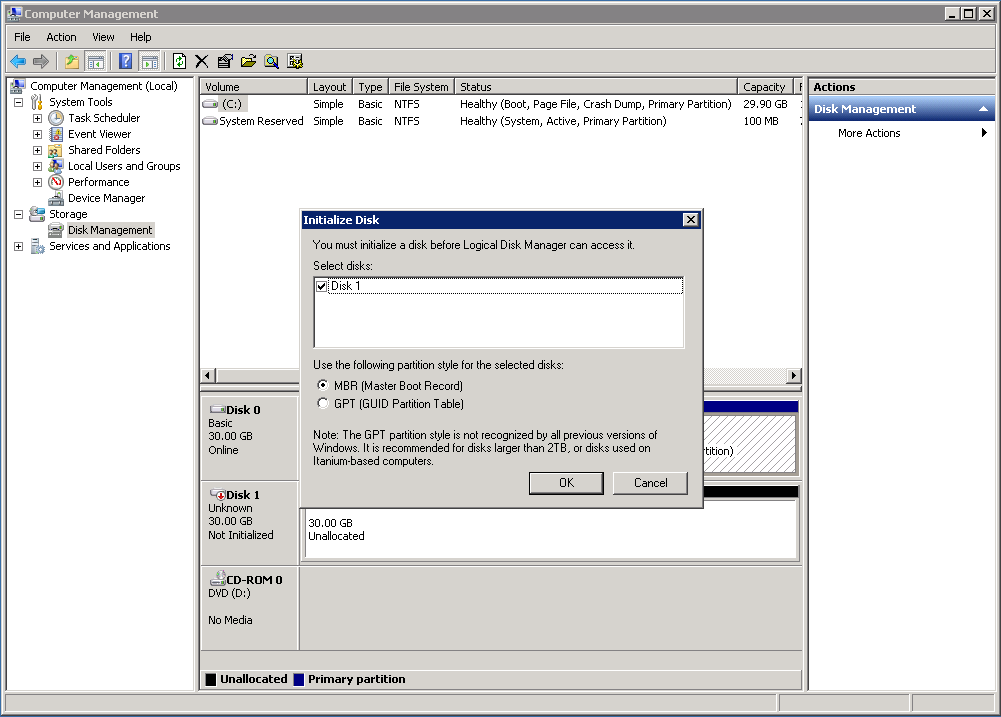Viewport: 1001px width, 717px height.
Task: Open Help with the question mark icon
Action: (x=126, y=61)
